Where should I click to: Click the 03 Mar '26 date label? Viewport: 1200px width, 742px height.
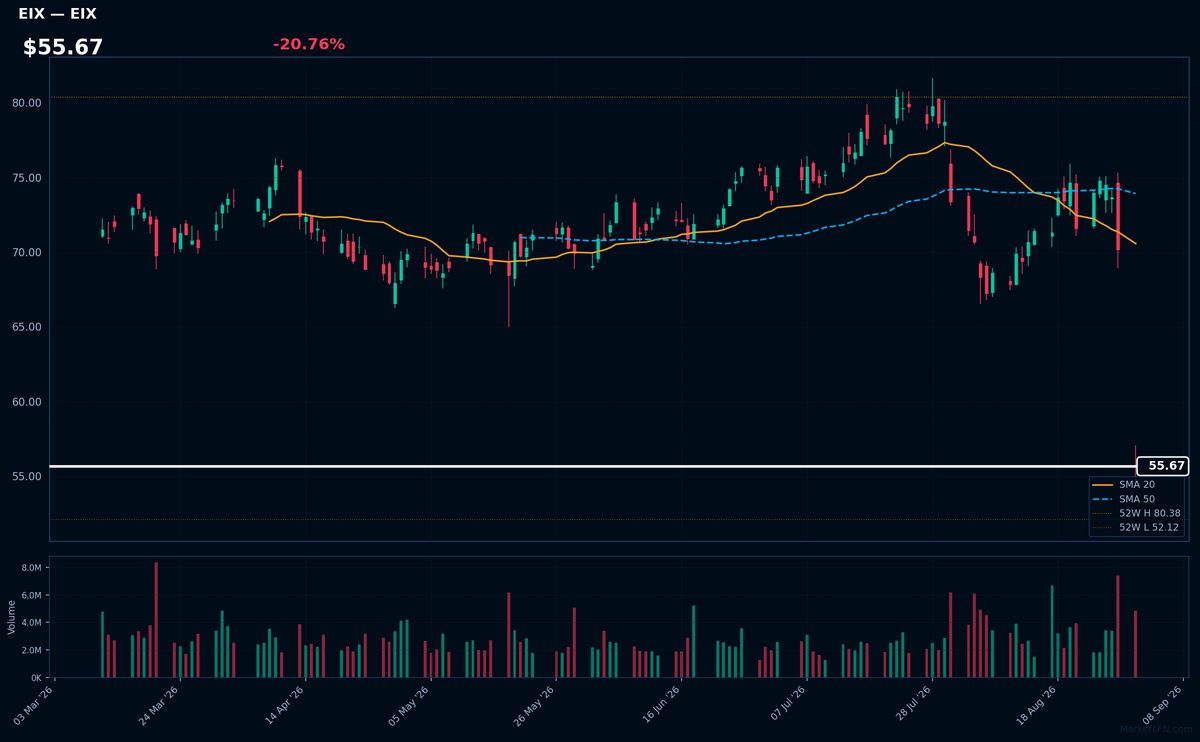coord(34,705)
